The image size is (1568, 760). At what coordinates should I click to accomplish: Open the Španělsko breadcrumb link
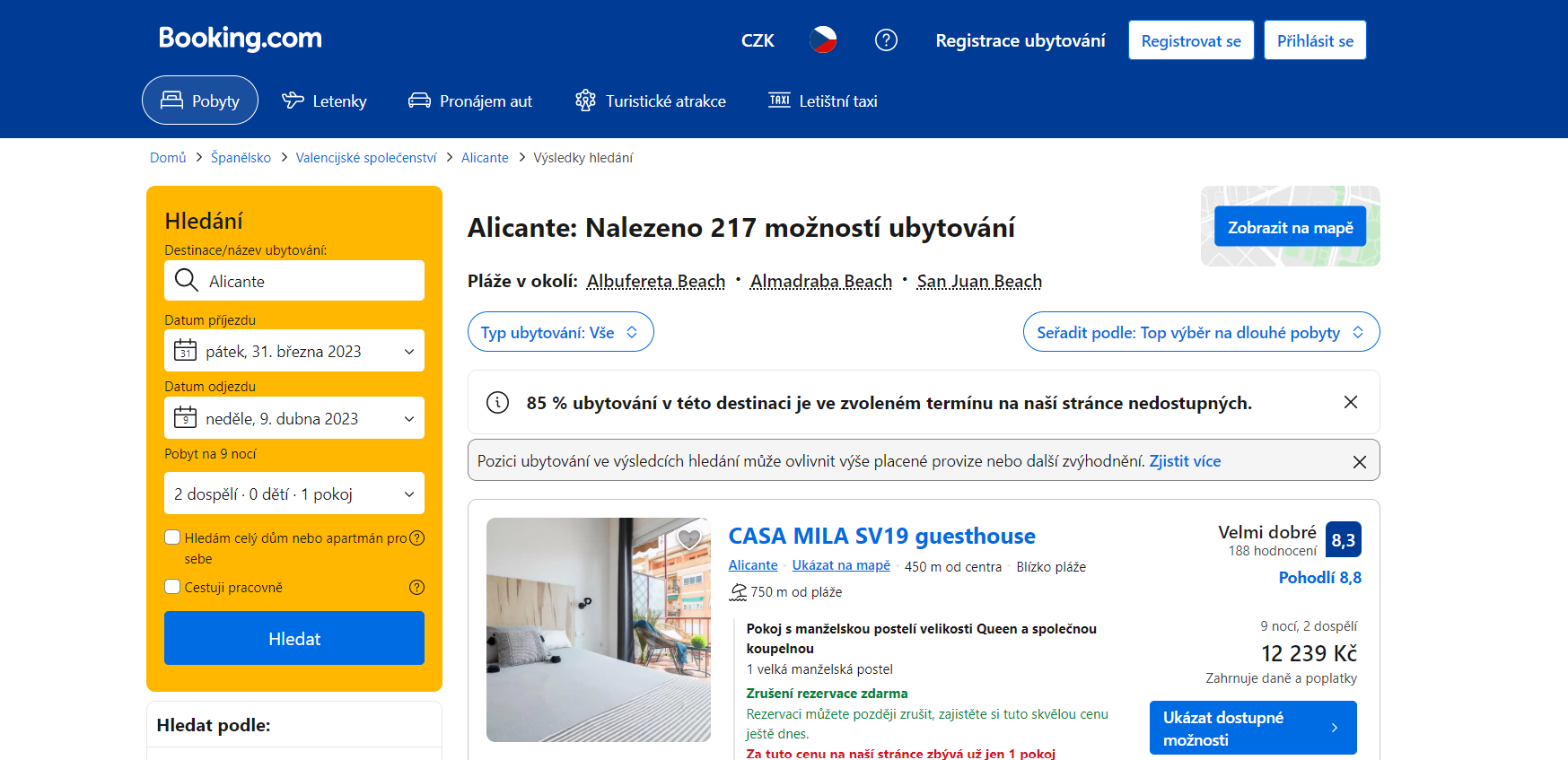pyautogui.click(x=241, y=158)
